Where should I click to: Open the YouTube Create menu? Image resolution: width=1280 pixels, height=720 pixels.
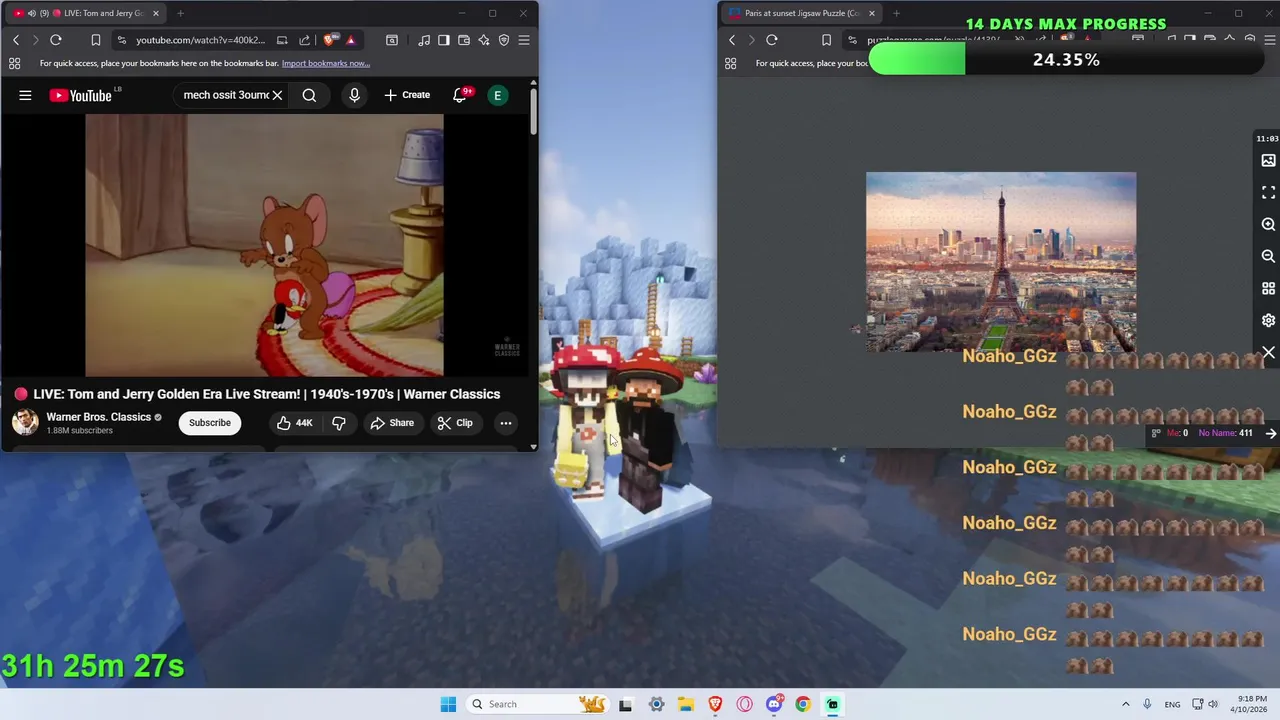(407, 95)
